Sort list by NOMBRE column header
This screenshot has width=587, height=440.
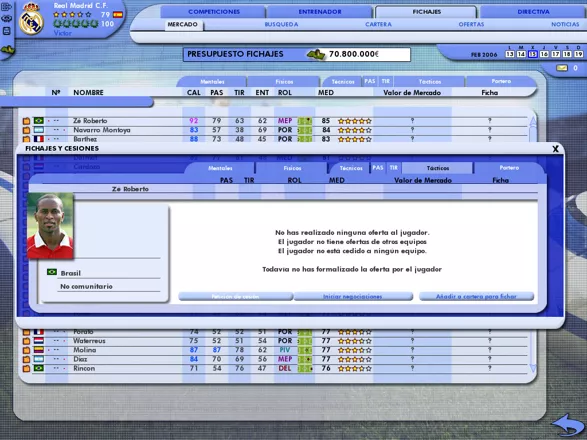click(x=88, y=92)
